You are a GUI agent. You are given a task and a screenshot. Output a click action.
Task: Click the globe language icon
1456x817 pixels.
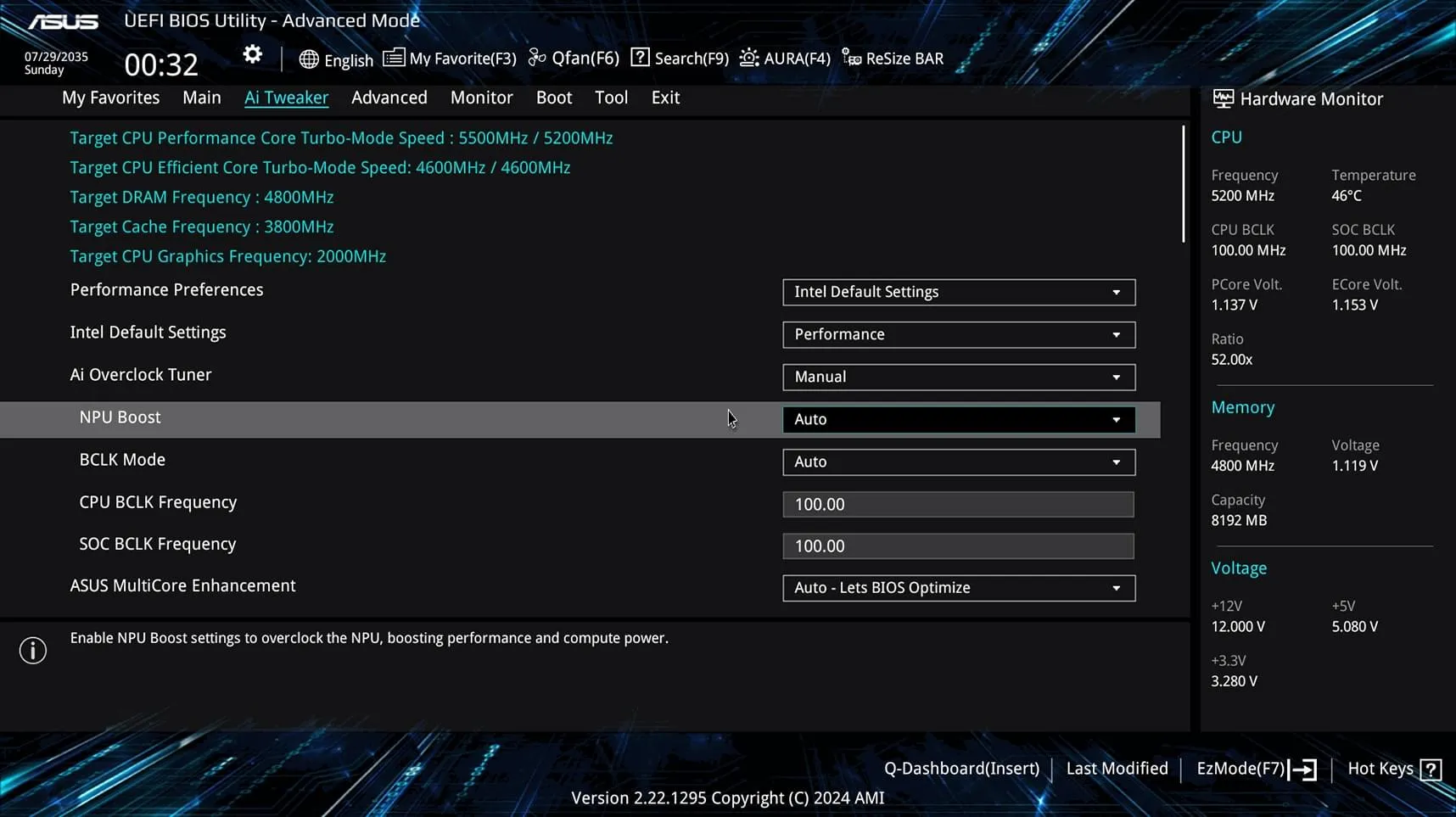[x=309, y=59]
